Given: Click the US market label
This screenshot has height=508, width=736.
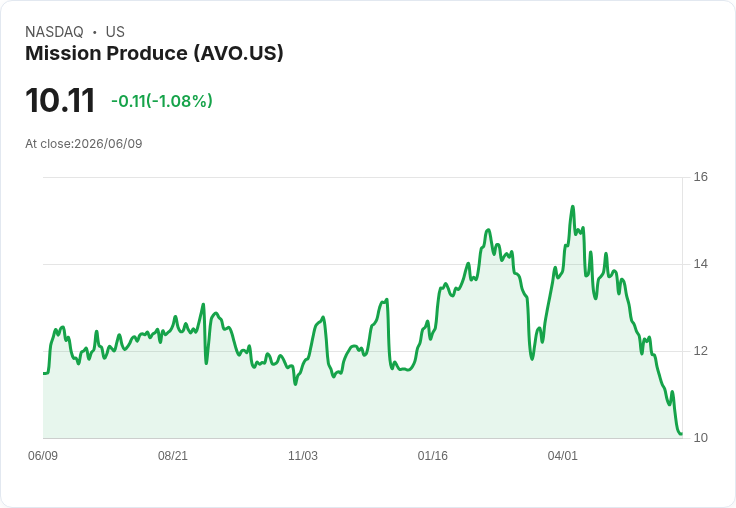Looking at the screenshot, I should pyautogui.click(x=115, y=32).
